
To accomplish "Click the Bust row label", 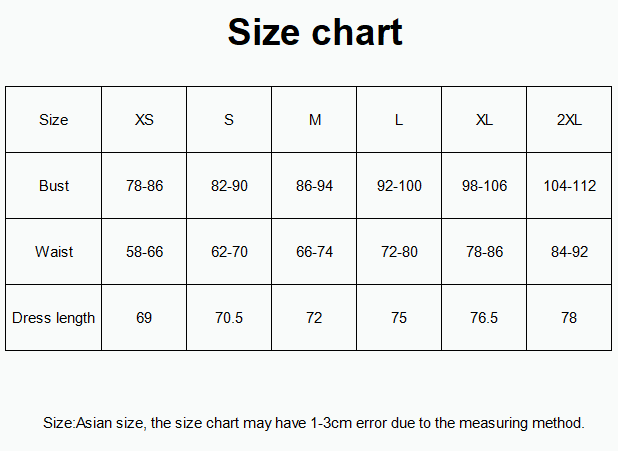I will click(53, 186).
